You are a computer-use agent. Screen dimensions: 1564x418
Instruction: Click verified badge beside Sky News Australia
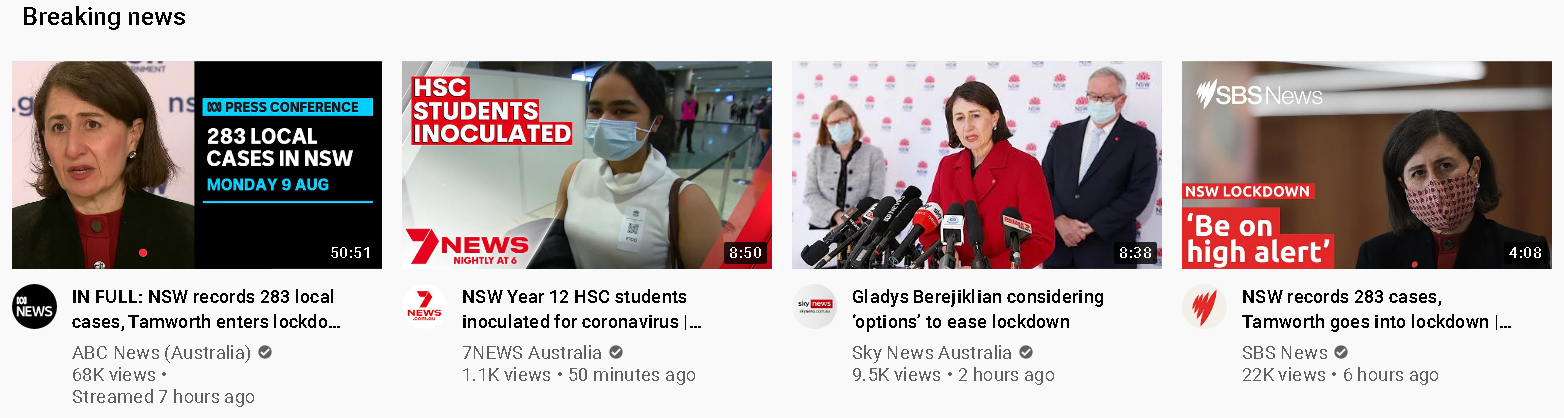pyautogui.click(x=1026, y=353)
